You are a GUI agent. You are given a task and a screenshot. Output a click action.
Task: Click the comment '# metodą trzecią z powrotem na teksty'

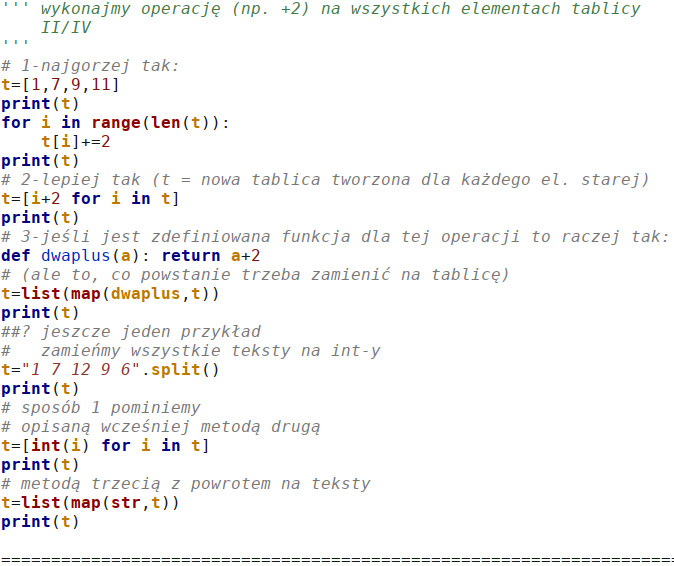point(185,483)
